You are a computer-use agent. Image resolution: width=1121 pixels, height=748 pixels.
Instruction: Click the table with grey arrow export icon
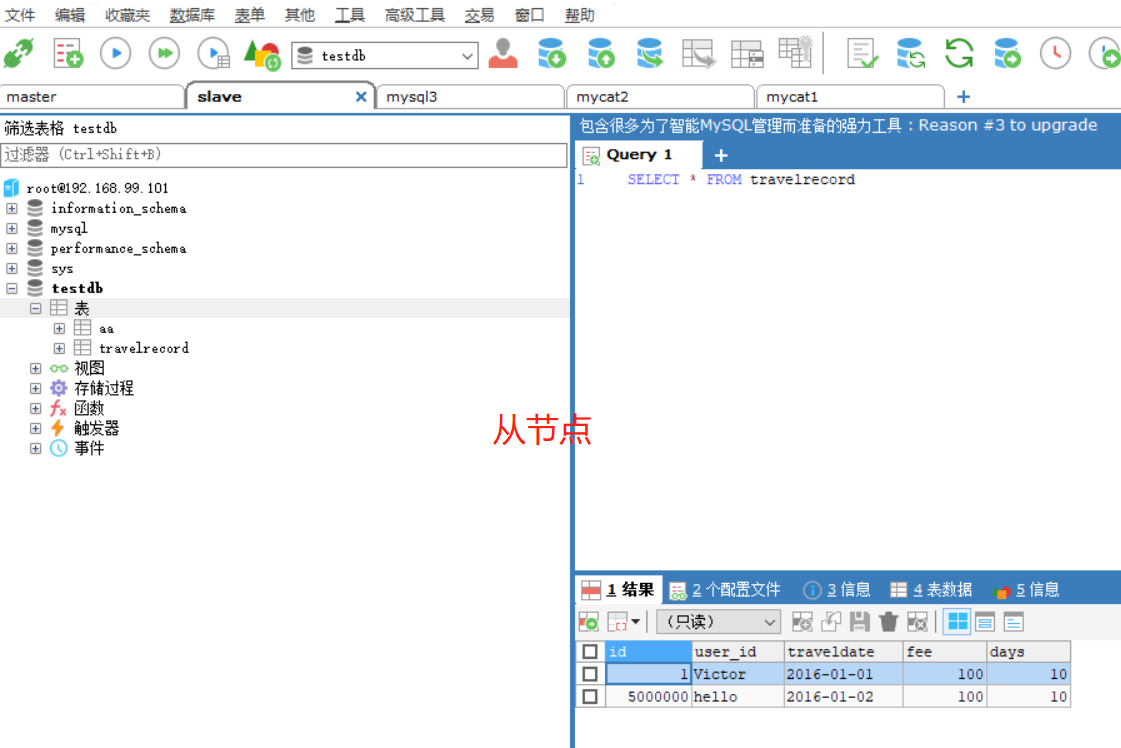[698, 54]
